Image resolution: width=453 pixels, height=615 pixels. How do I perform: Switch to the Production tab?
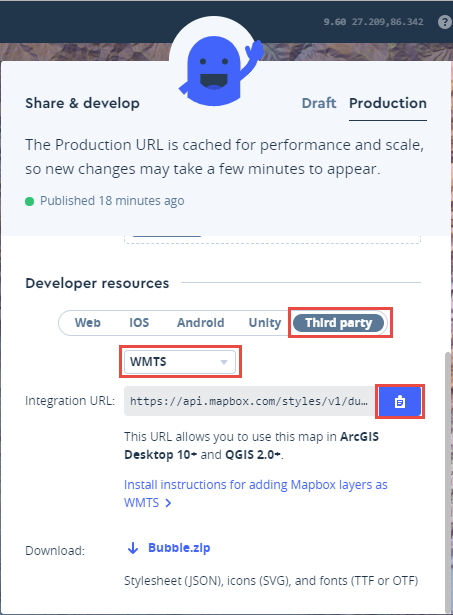pos(388,103)
